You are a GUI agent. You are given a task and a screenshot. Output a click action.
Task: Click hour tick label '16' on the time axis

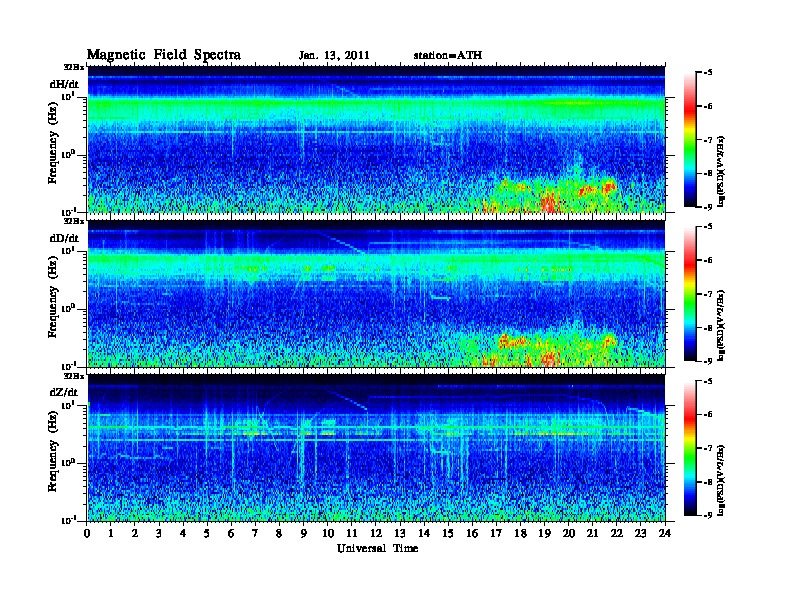tap(472, 533)
